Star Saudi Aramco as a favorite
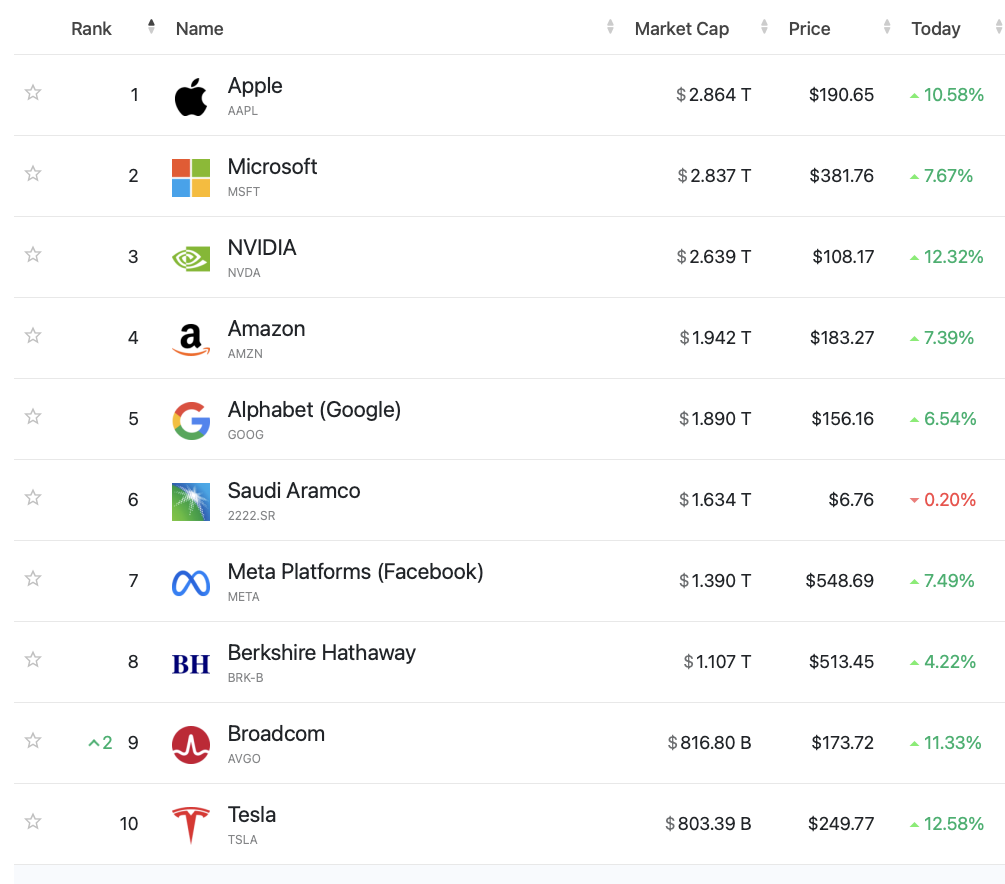This screenshot has width=1005, height=884. [x=33, y=498]
